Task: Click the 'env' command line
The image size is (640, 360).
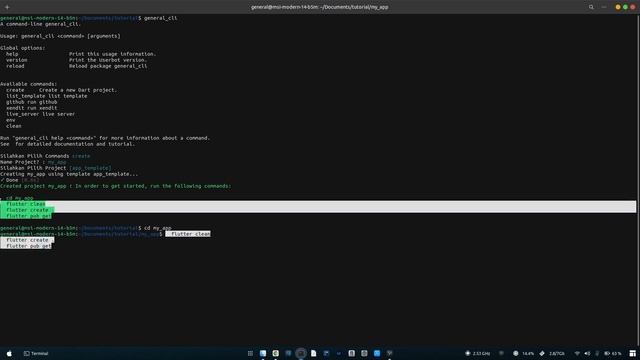Action: pos(10,120)
